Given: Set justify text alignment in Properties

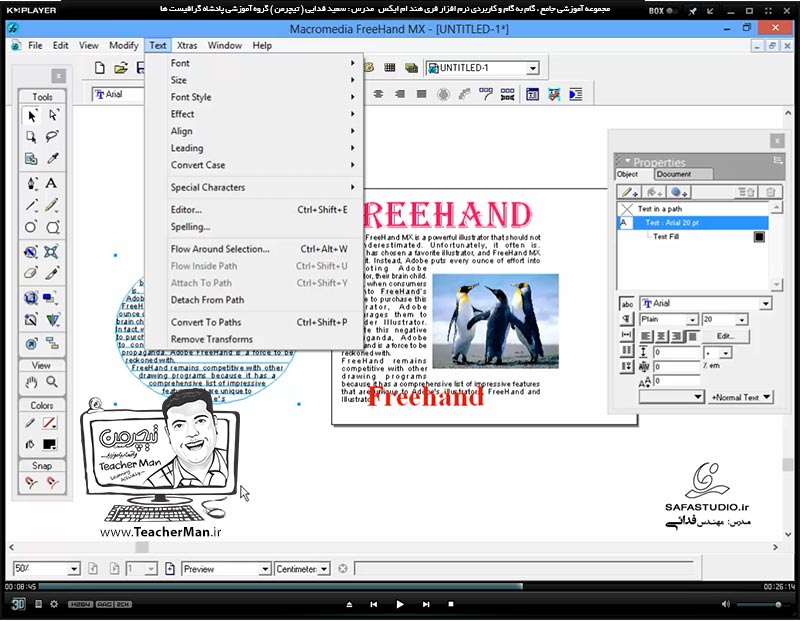Looking at the screenshot, I should [x=692, y=336].
